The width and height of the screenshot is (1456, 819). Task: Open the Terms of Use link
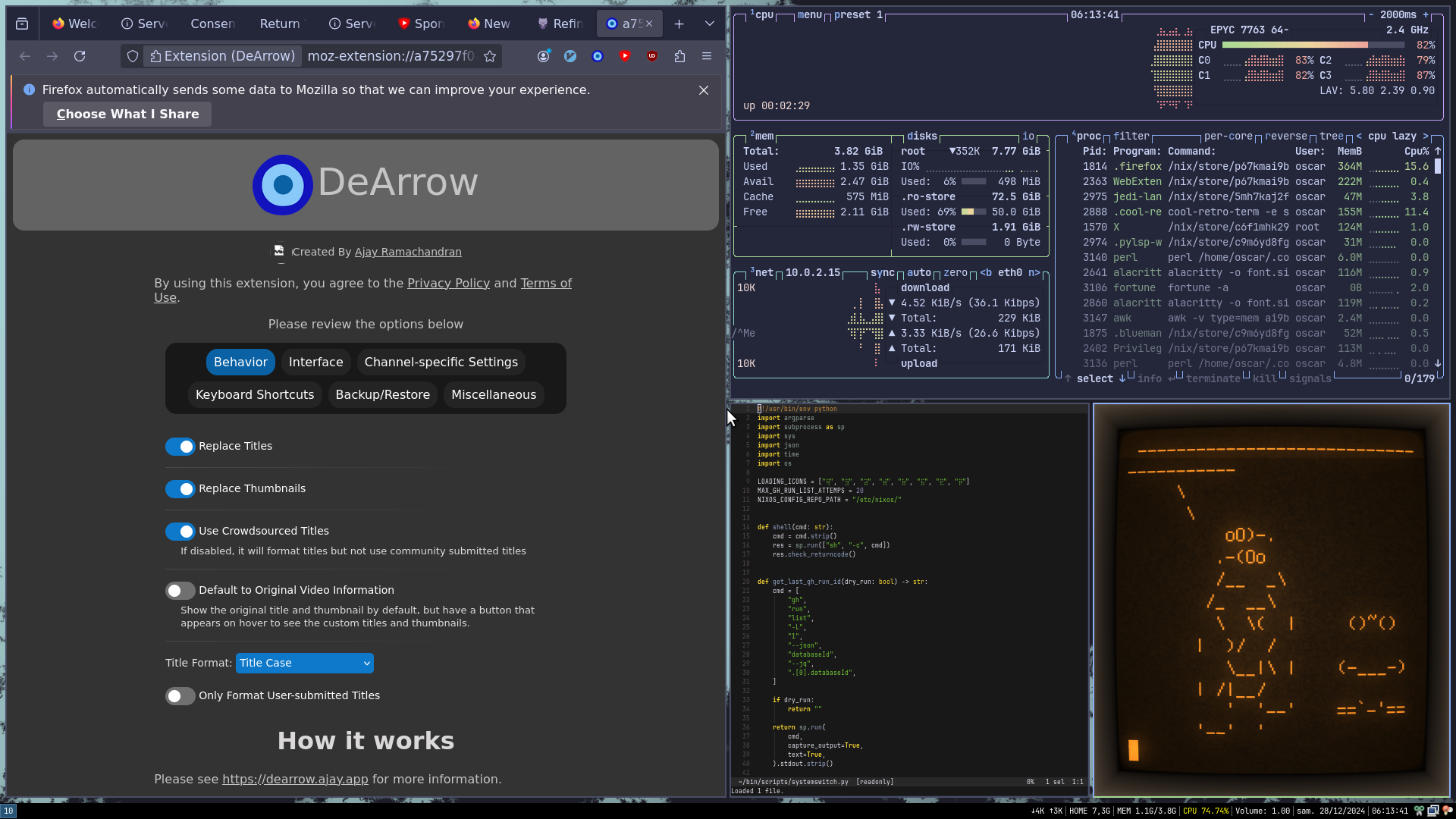362,290
